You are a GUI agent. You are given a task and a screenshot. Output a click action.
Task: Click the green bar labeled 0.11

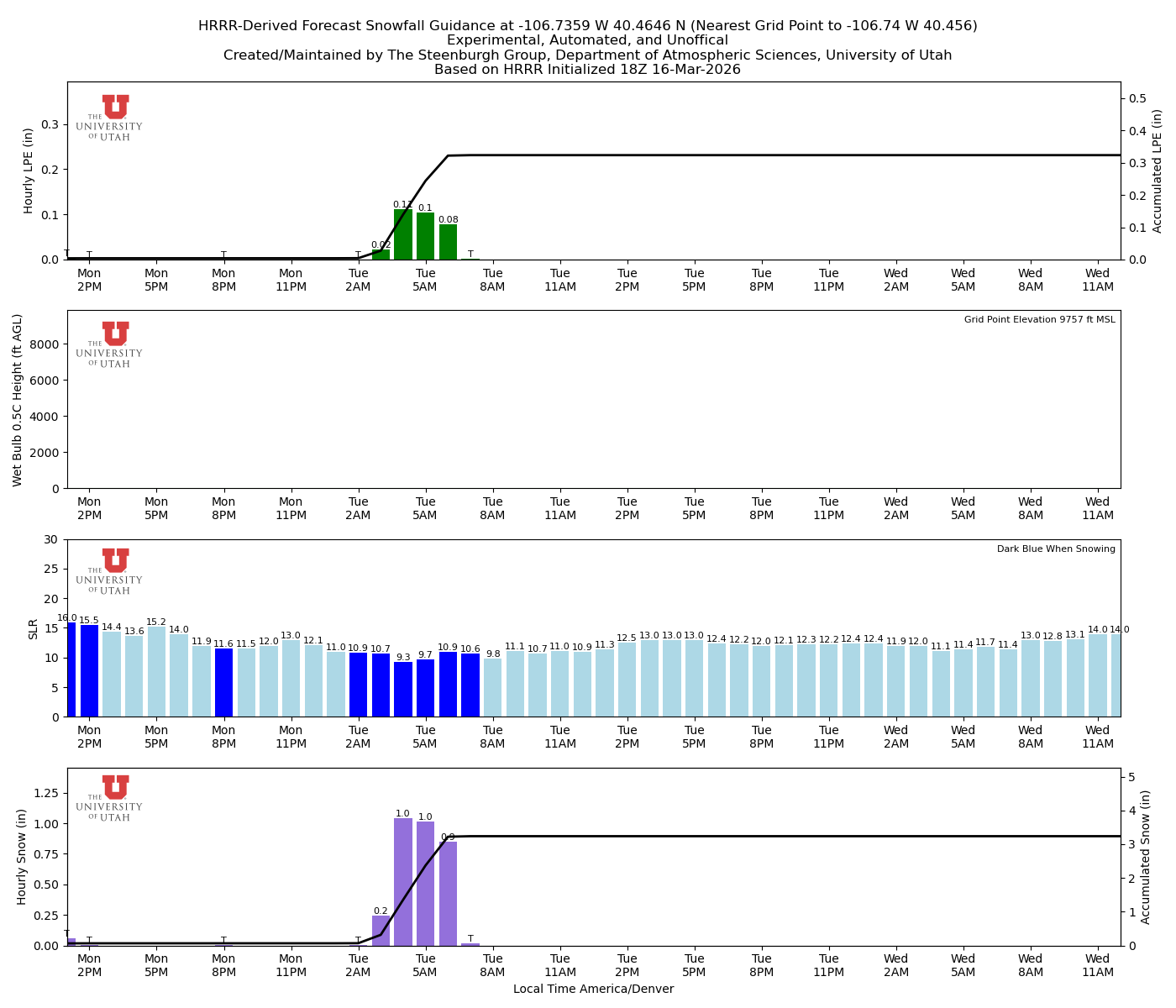pyautogui.click(x=402, y=233)
